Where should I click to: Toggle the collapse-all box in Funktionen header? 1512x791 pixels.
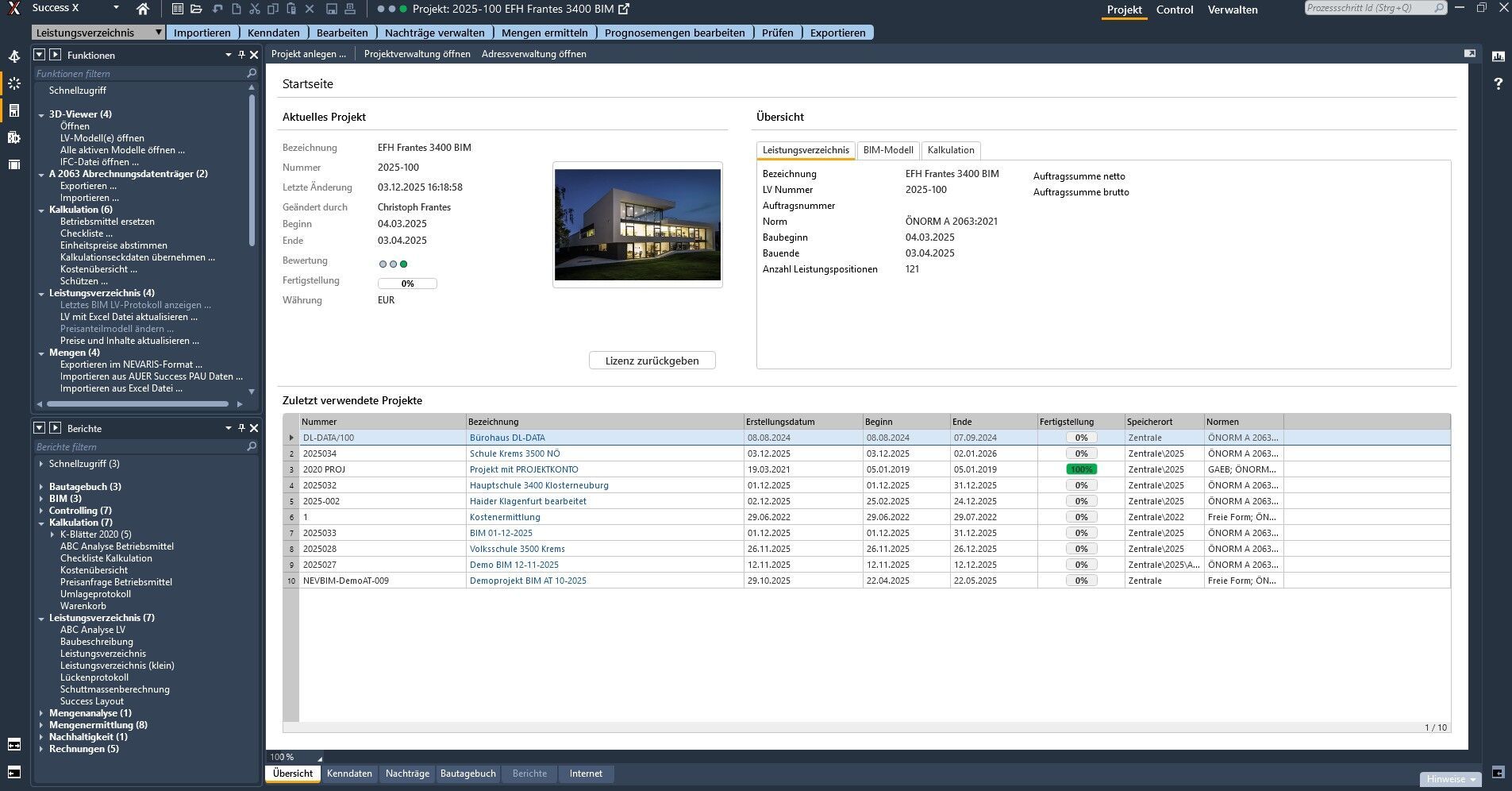[x=39, y=55]
